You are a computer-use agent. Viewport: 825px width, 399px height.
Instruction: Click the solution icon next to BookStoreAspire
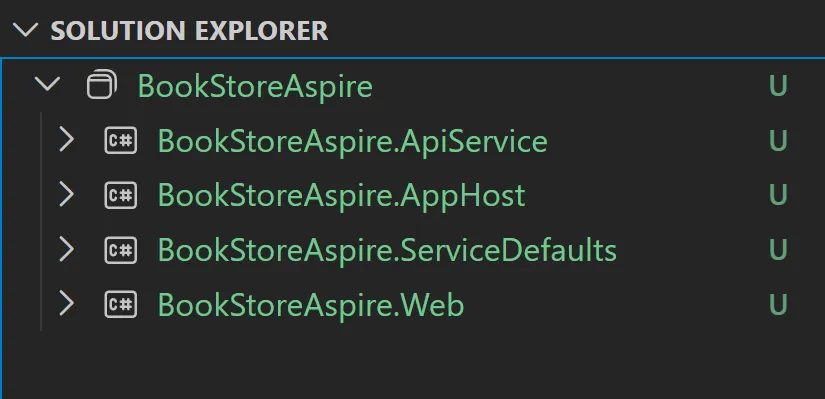pos(102,84)
